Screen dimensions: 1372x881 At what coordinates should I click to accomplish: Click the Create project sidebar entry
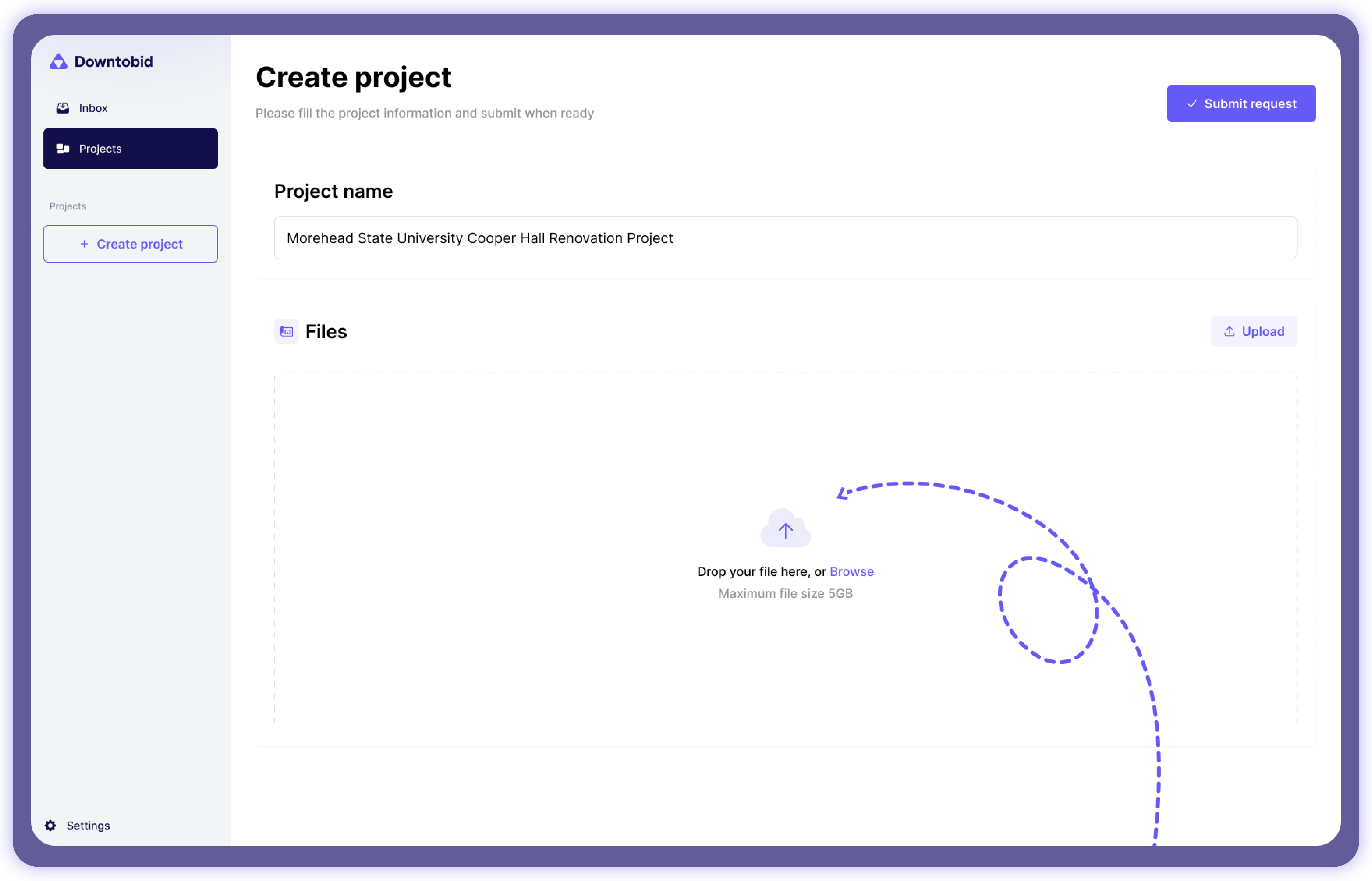click(x=130, y=243)
